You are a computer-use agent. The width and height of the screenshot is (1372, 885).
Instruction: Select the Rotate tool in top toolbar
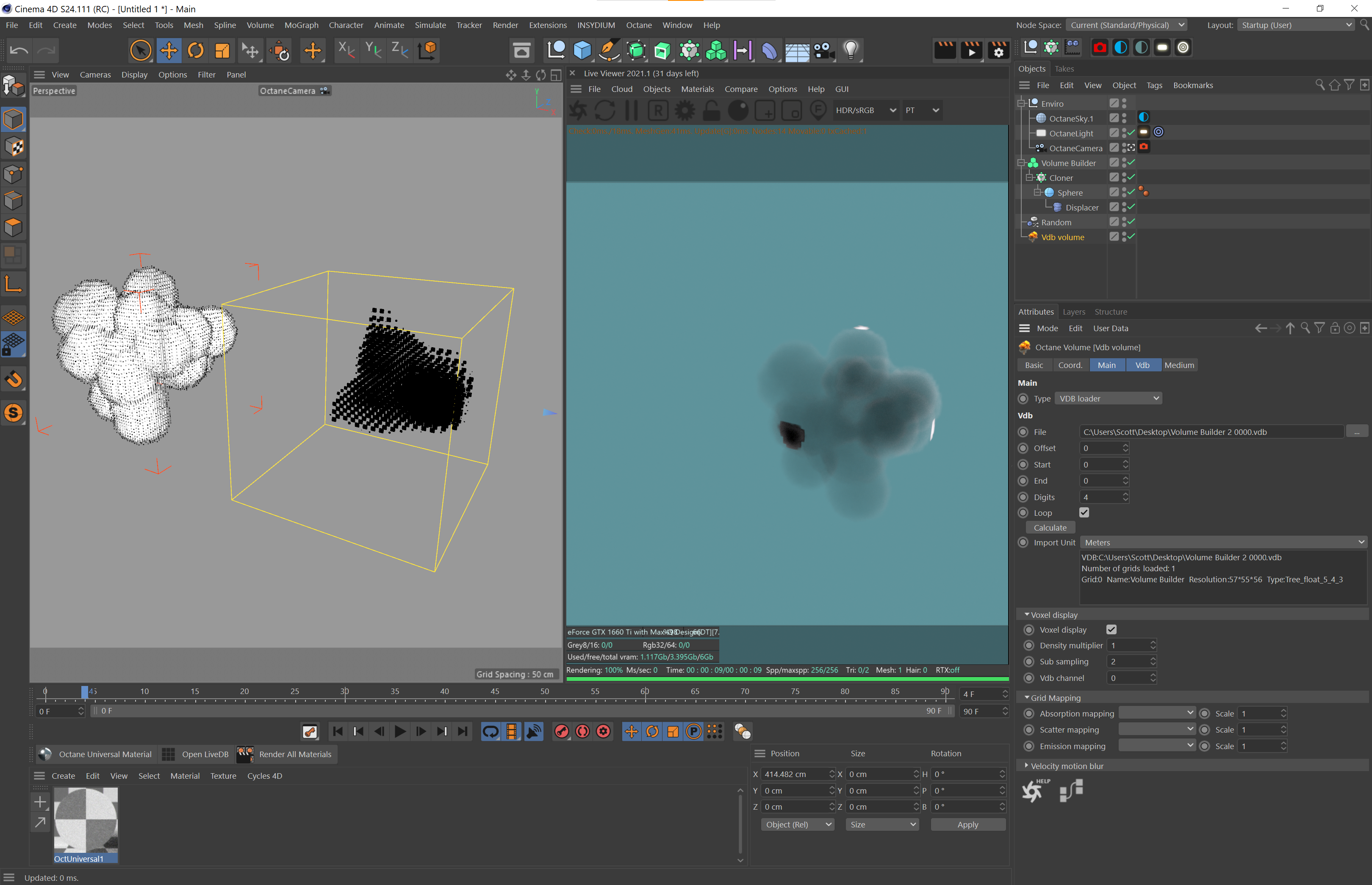tap(195, 50)
